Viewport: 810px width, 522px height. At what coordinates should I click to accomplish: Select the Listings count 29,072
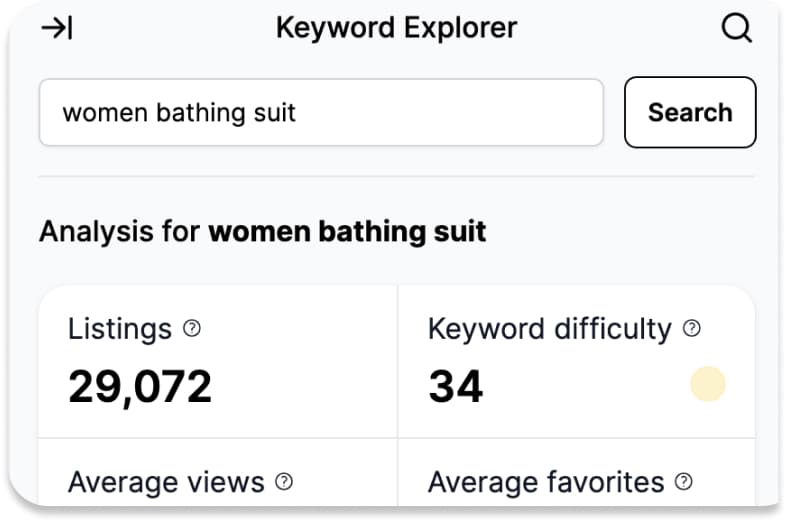[140, 386]
